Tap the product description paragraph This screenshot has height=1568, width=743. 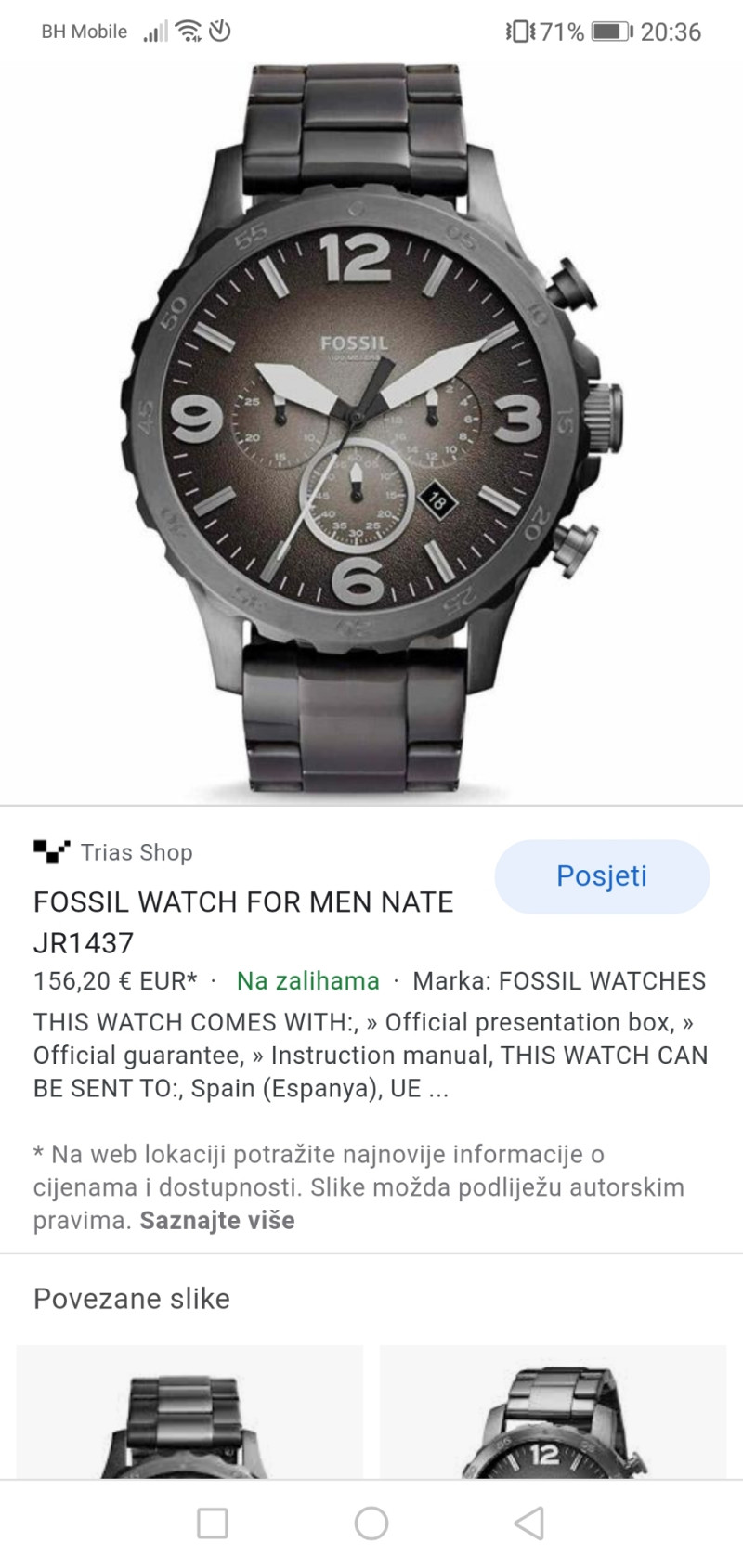(371, 1056)
